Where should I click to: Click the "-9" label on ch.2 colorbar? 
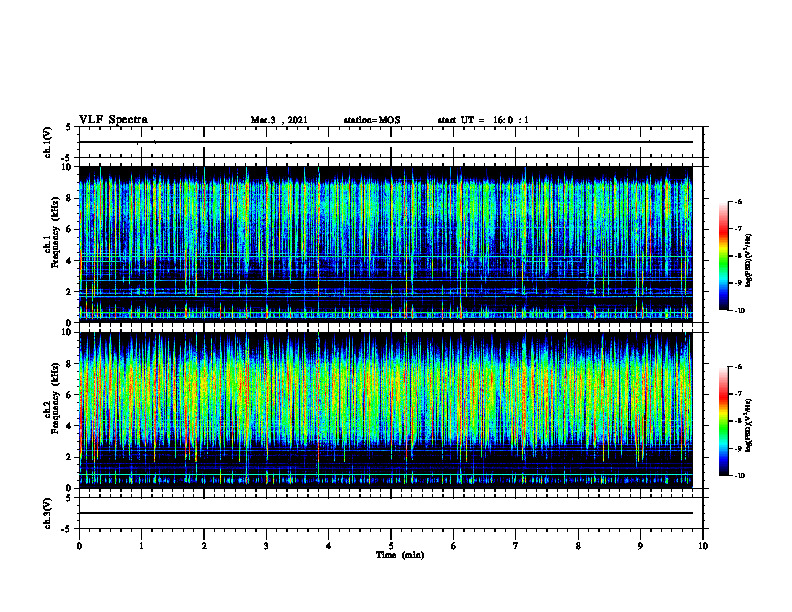[x=738, y=448]
